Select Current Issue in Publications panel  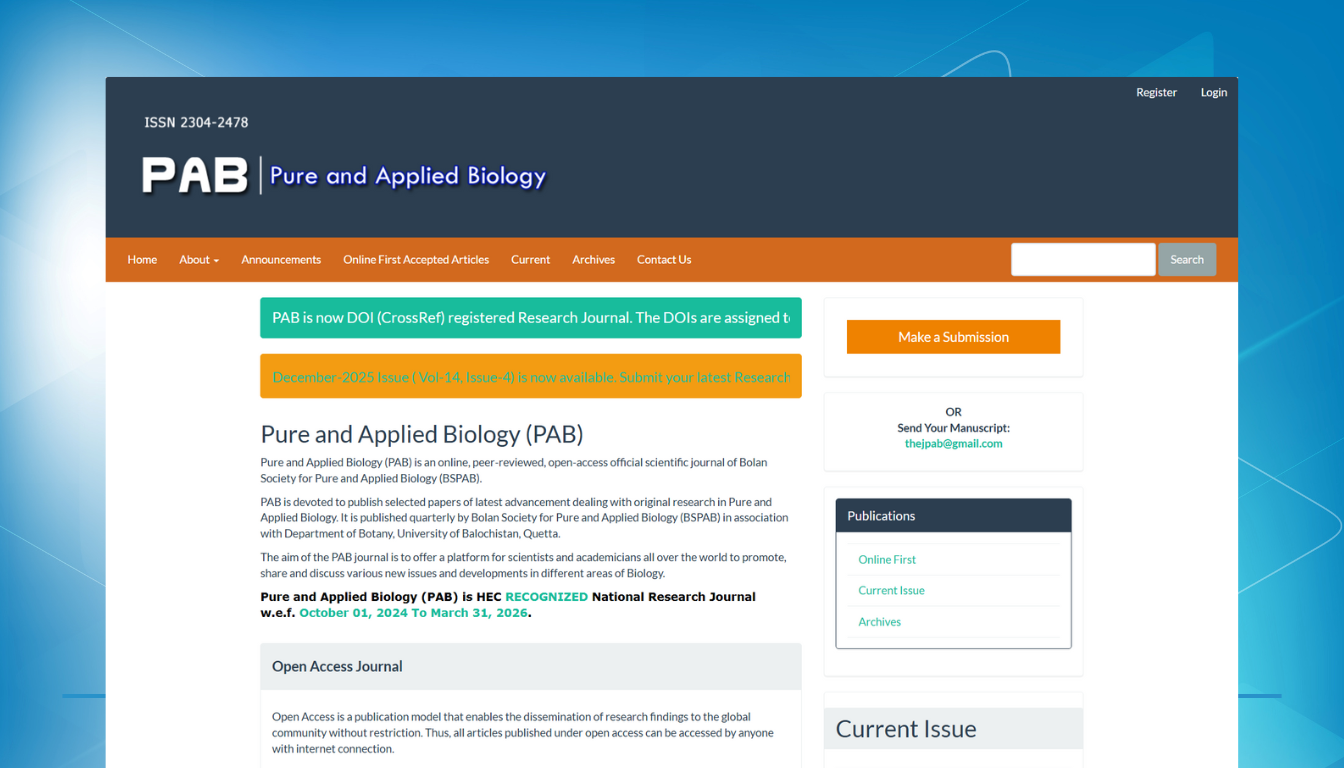point(891,591)
